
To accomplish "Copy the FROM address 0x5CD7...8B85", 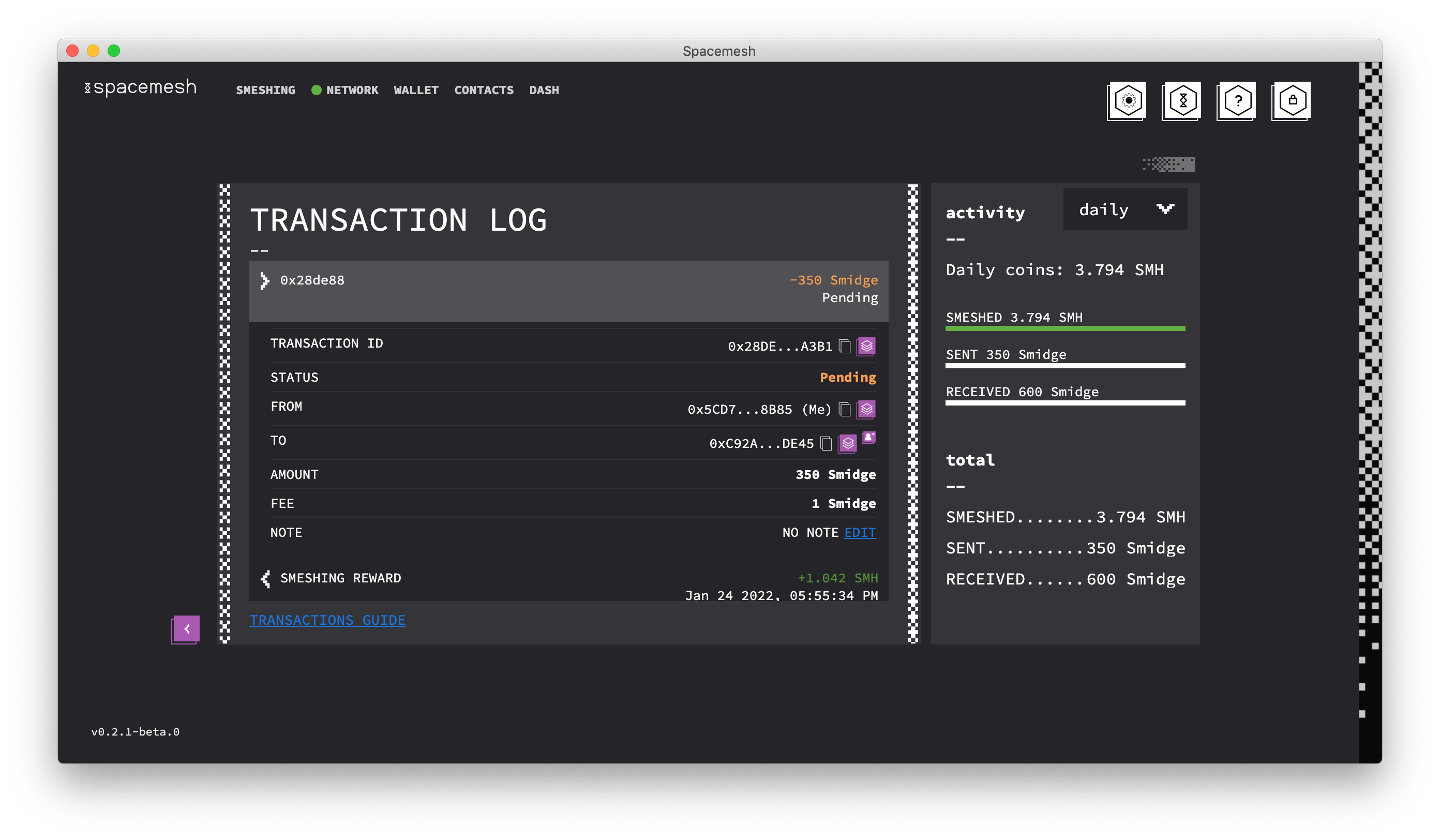I will 845,409.
